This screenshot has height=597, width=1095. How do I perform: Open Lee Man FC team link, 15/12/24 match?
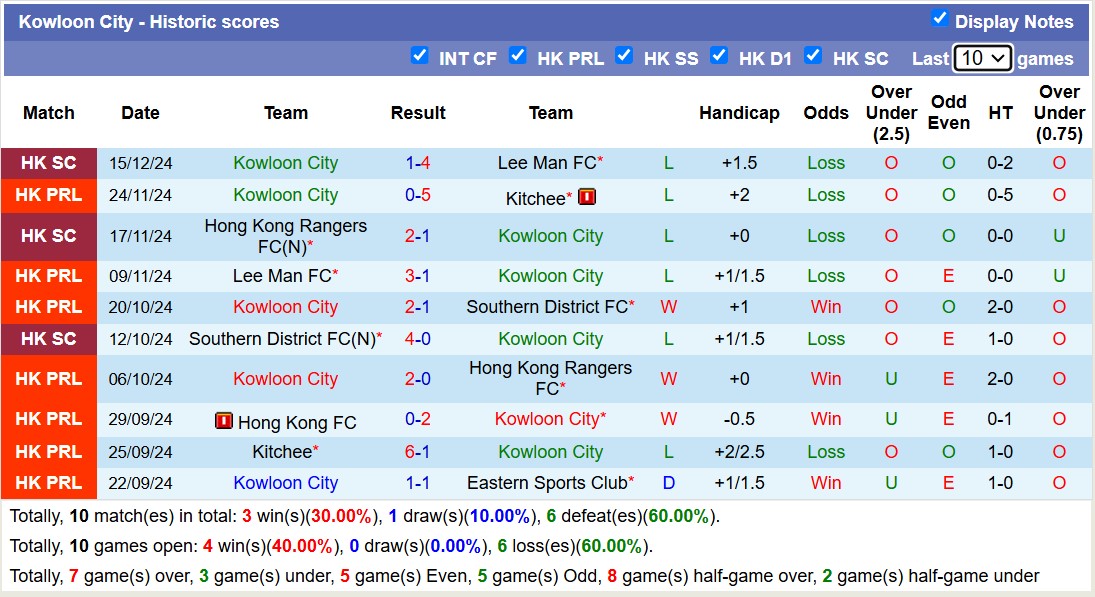tap(546, 163)
